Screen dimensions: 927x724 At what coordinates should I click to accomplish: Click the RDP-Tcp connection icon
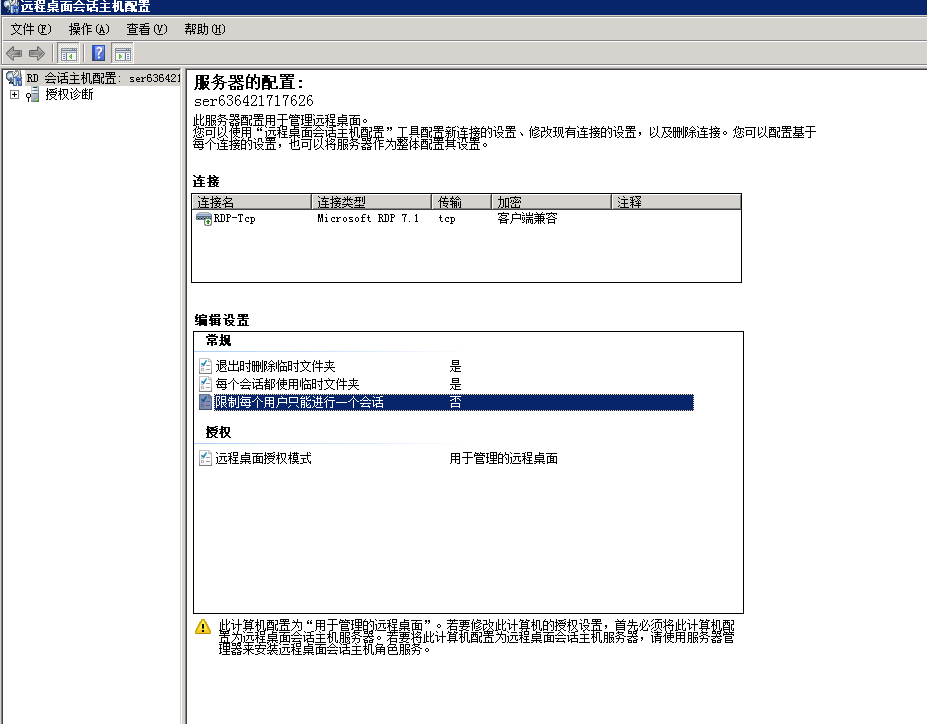pyautogui.click(x=204, y=219)
